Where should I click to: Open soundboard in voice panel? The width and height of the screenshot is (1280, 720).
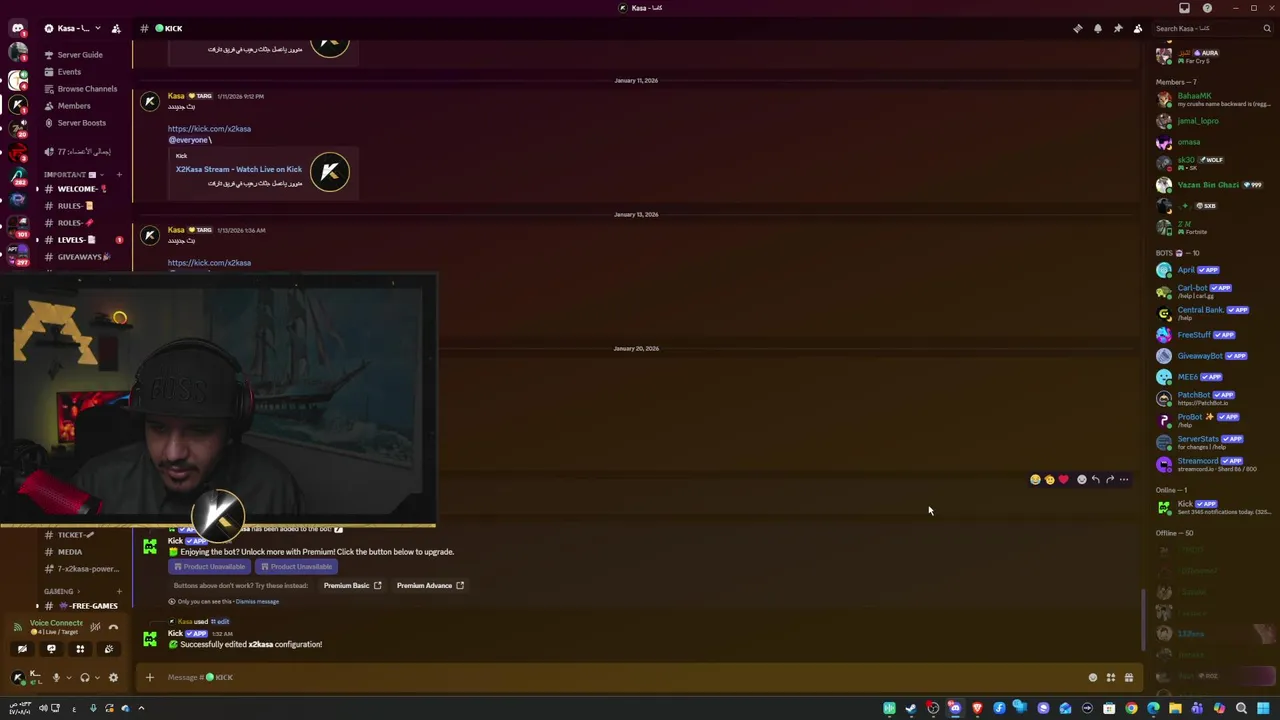(x=109, y=649)
